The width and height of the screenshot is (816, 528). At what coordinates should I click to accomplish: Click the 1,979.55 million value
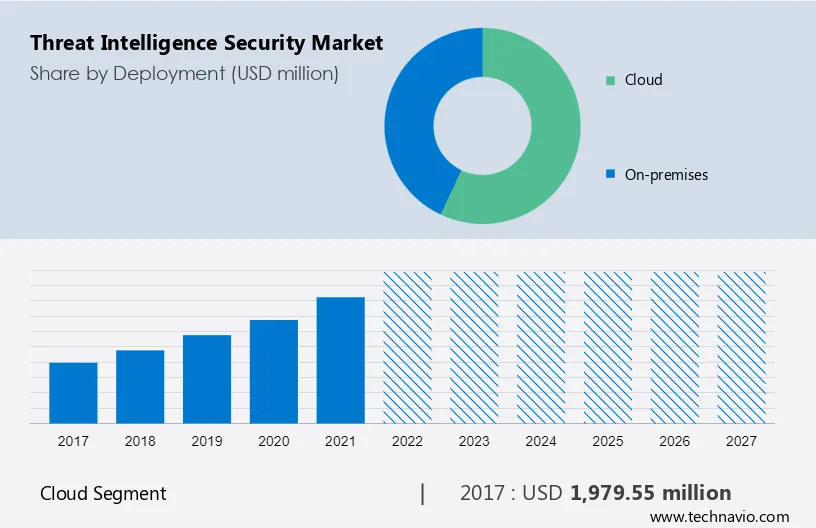coord(651,493)
